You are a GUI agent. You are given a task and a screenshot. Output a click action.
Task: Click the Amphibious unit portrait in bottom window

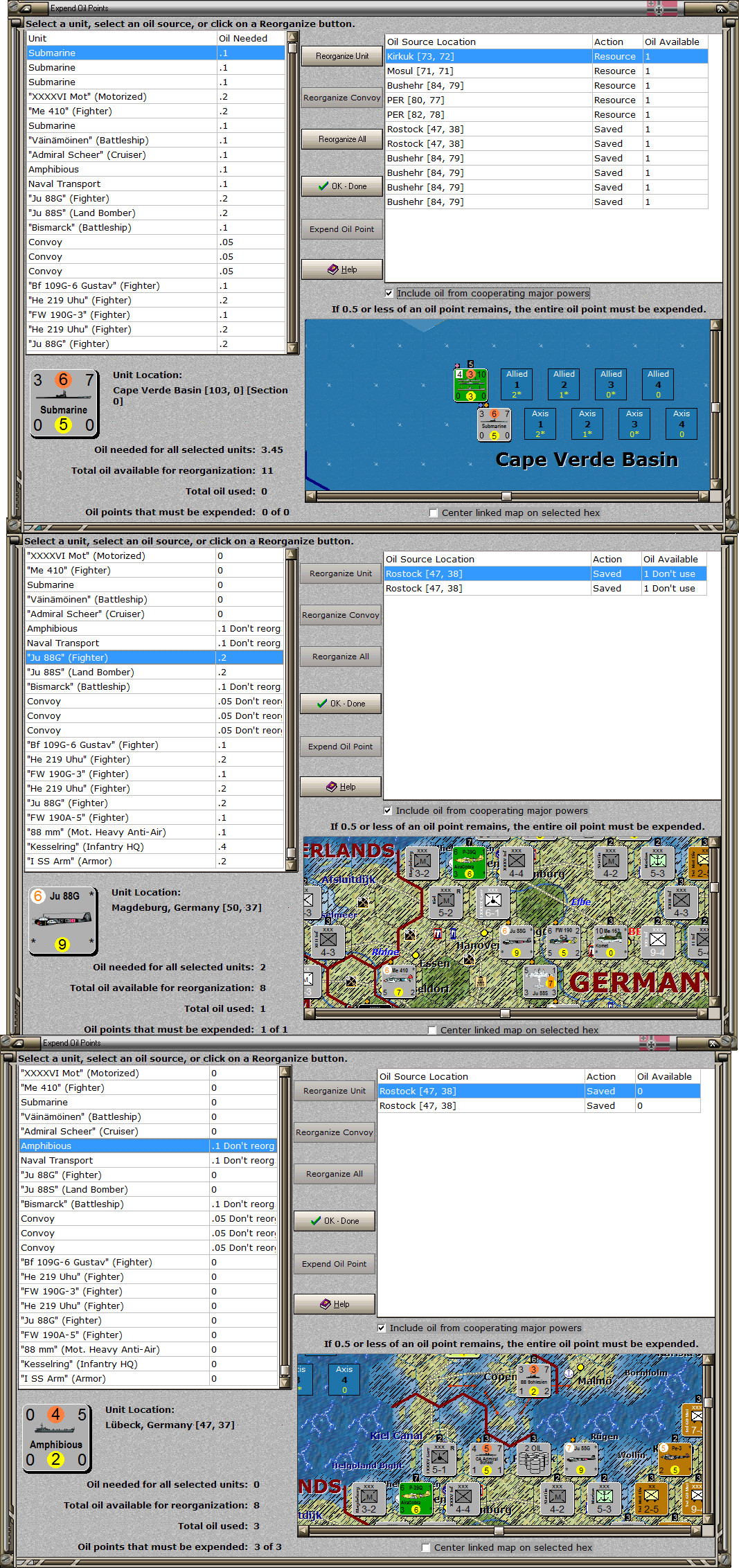coord(56,1438)
